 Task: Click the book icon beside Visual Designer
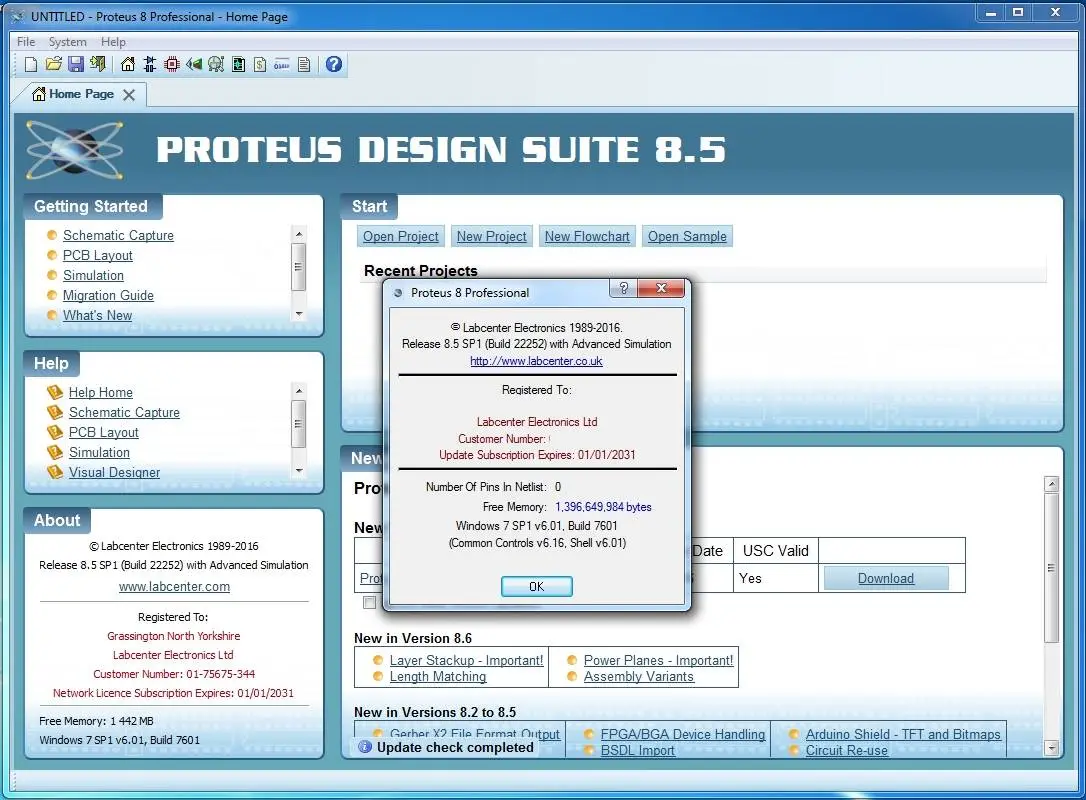point(55,472)
